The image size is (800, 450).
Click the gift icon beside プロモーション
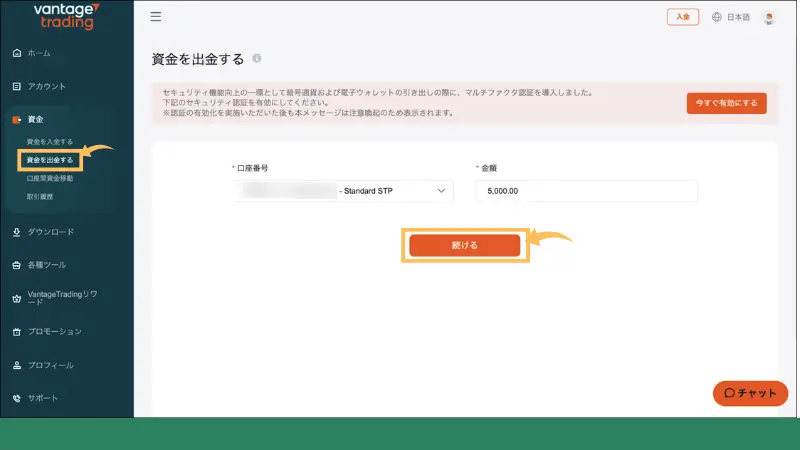(x=17, y=332)
